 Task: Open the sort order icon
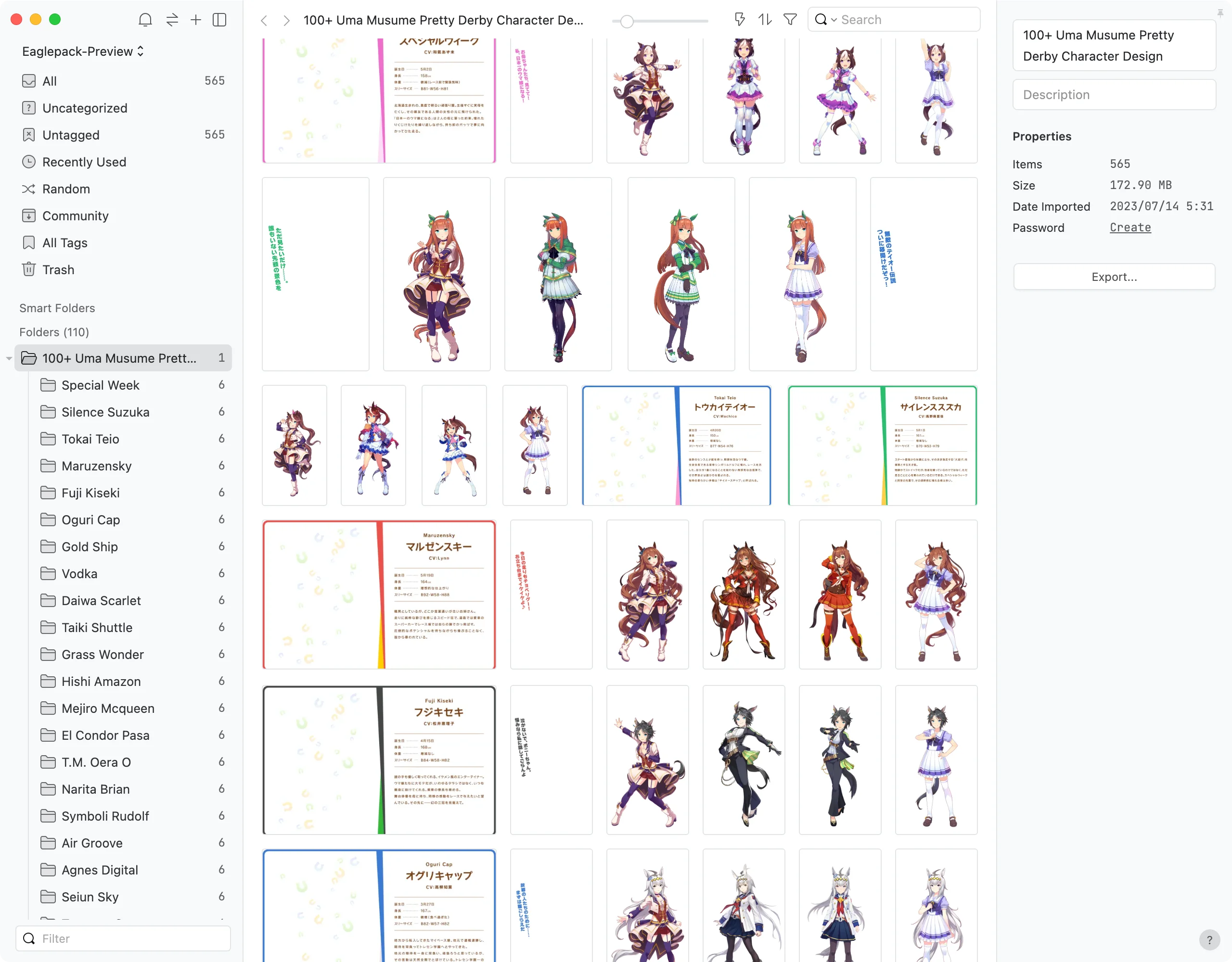(765, 20)
